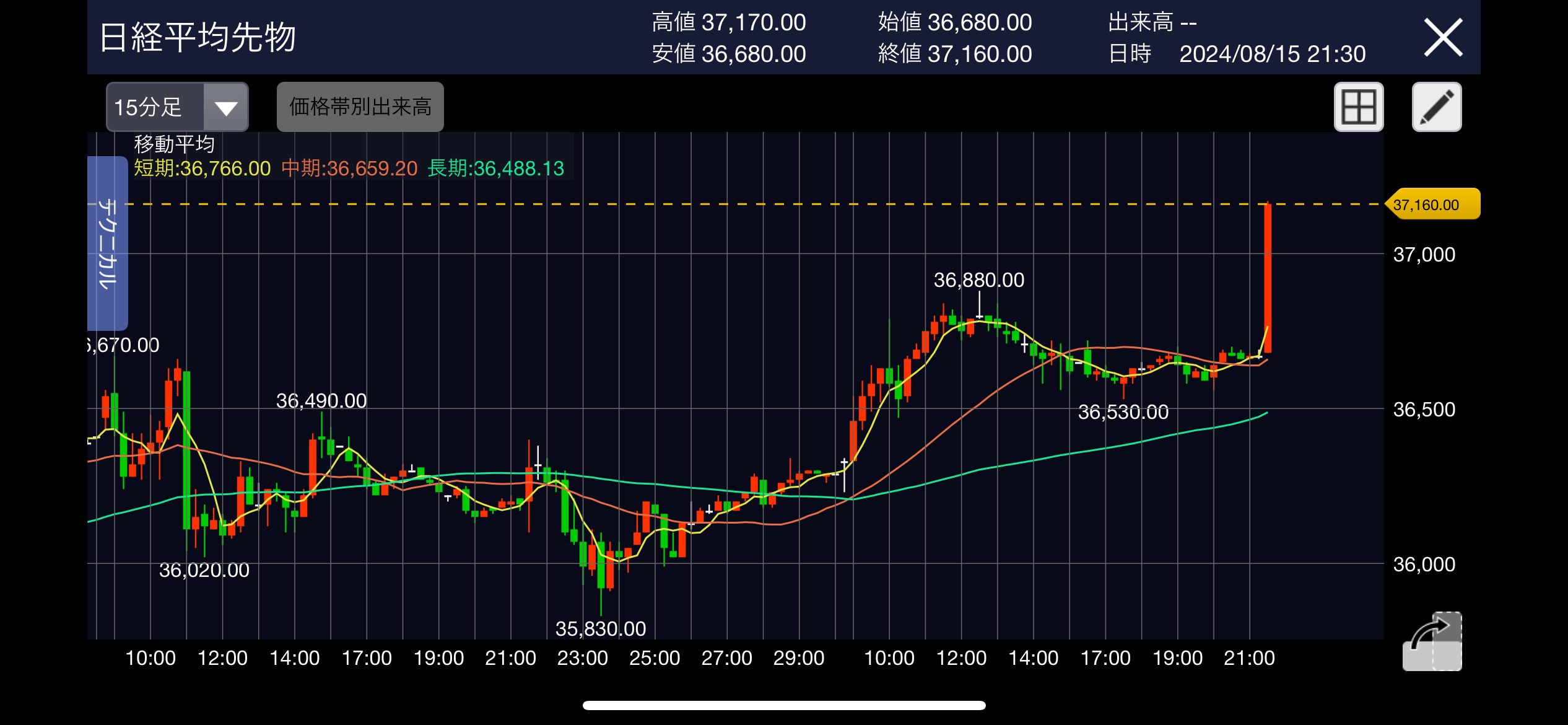1568x725 pixels.
Task: Open the テクニカル side tab
Action: coord(108,243)
